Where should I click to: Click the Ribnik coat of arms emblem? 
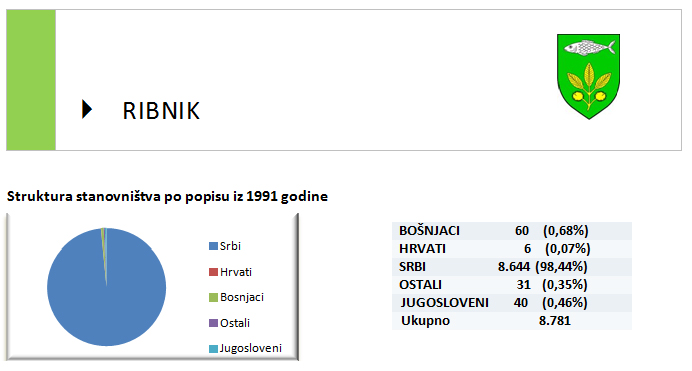(588, 76)
